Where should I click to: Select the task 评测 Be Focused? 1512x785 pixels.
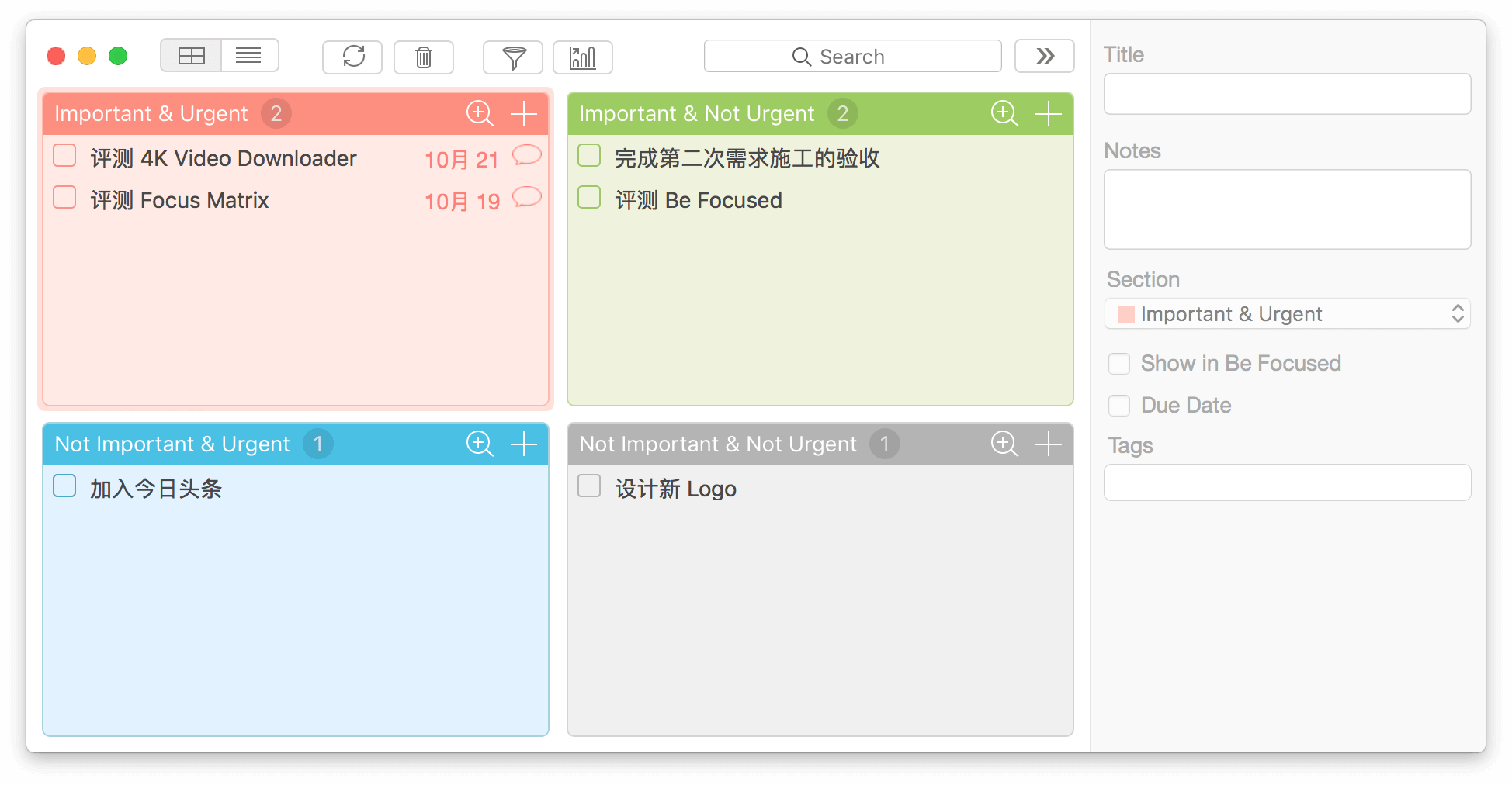pyautogui.click(x=699, y=200)
